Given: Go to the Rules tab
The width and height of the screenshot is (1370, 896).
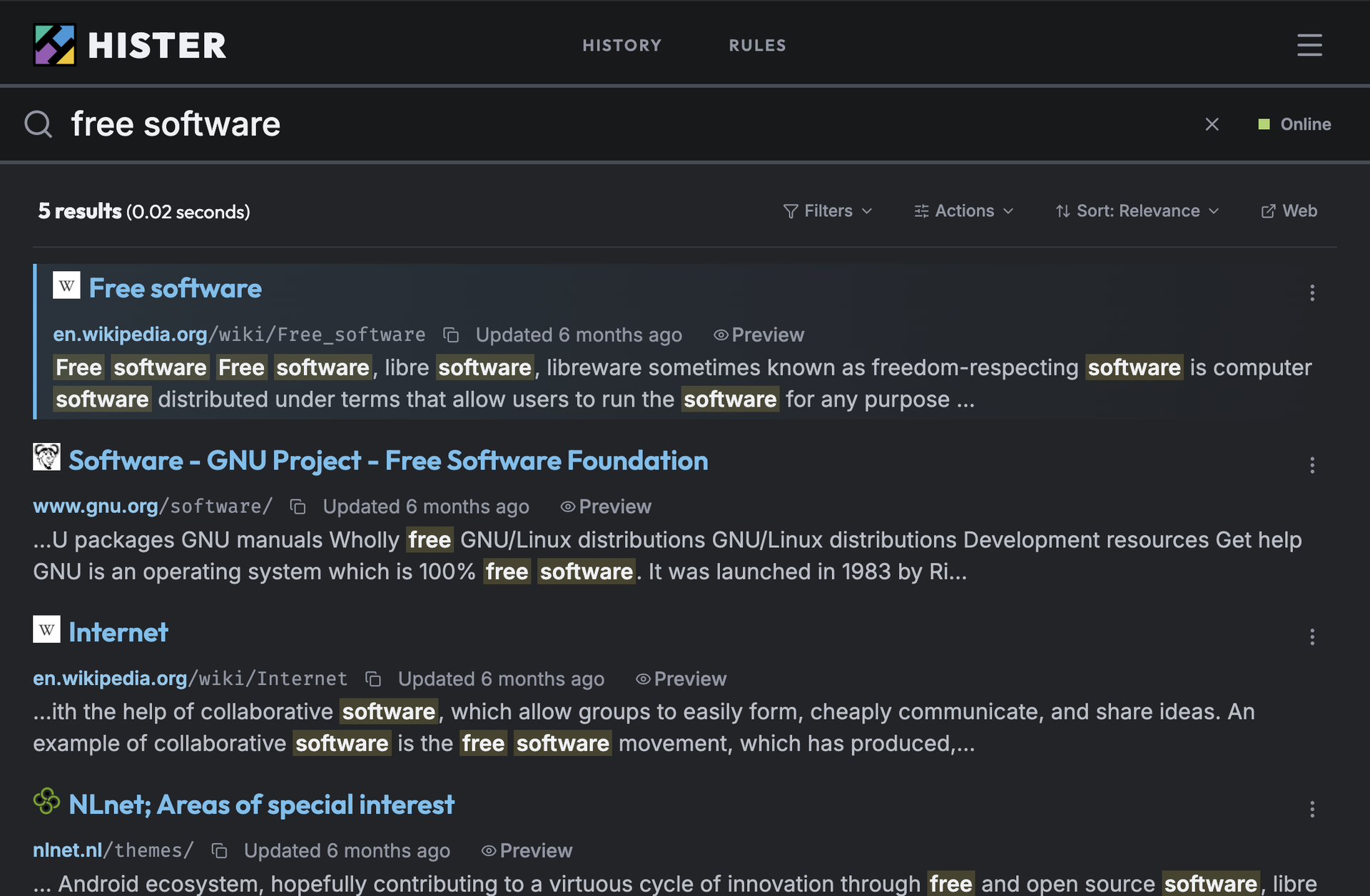Looking at the screenshot, I should [x=757, y=45].
